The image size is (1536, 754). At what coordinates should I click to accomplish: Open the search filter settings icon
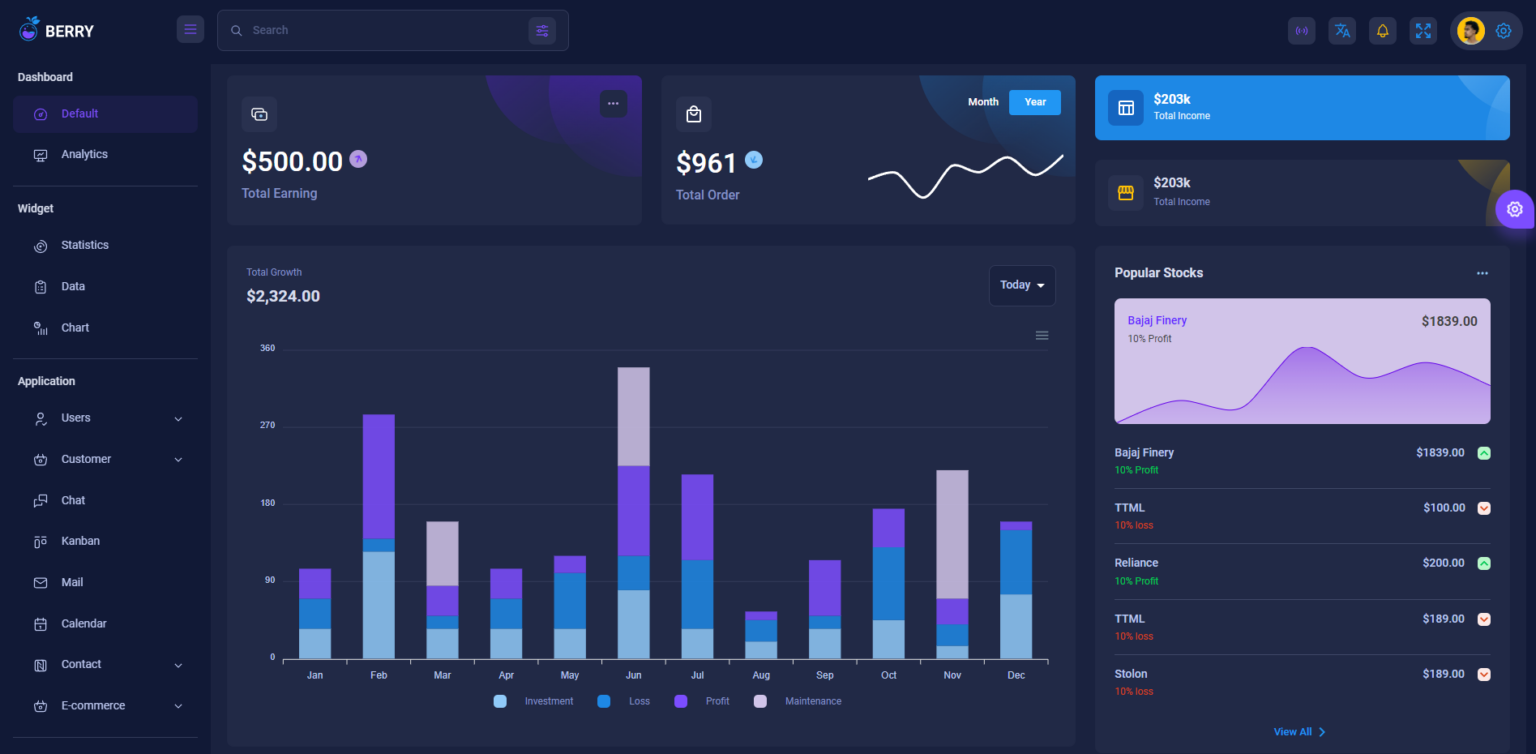point(542,31)
